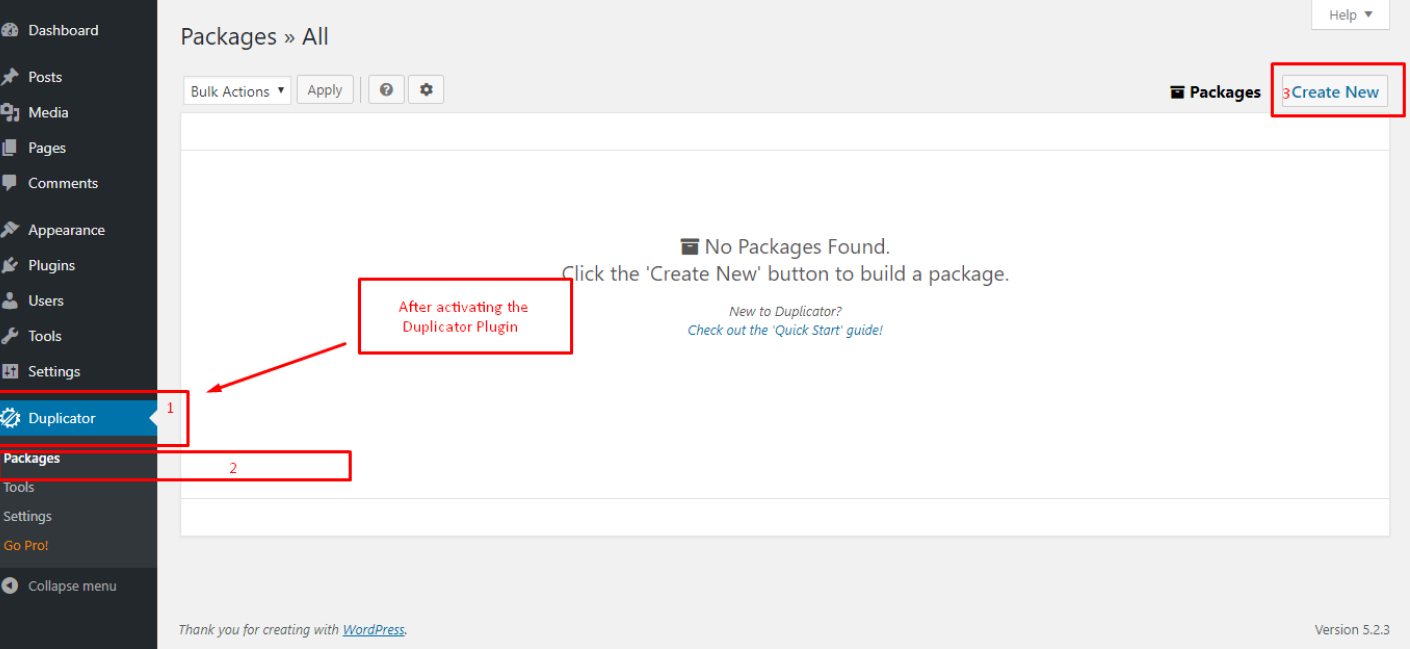
Task: Click the Comments bubble icon
Action: point(10,183)
